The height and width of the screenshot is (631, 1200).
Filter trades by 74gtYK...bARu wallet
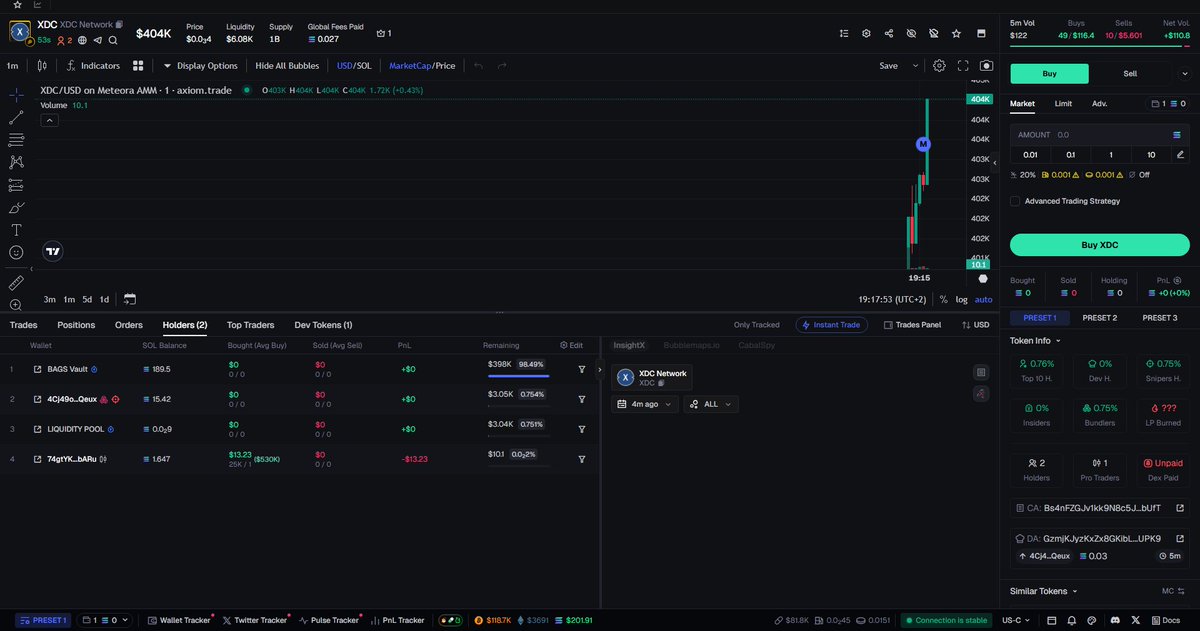tap(581, 459)
